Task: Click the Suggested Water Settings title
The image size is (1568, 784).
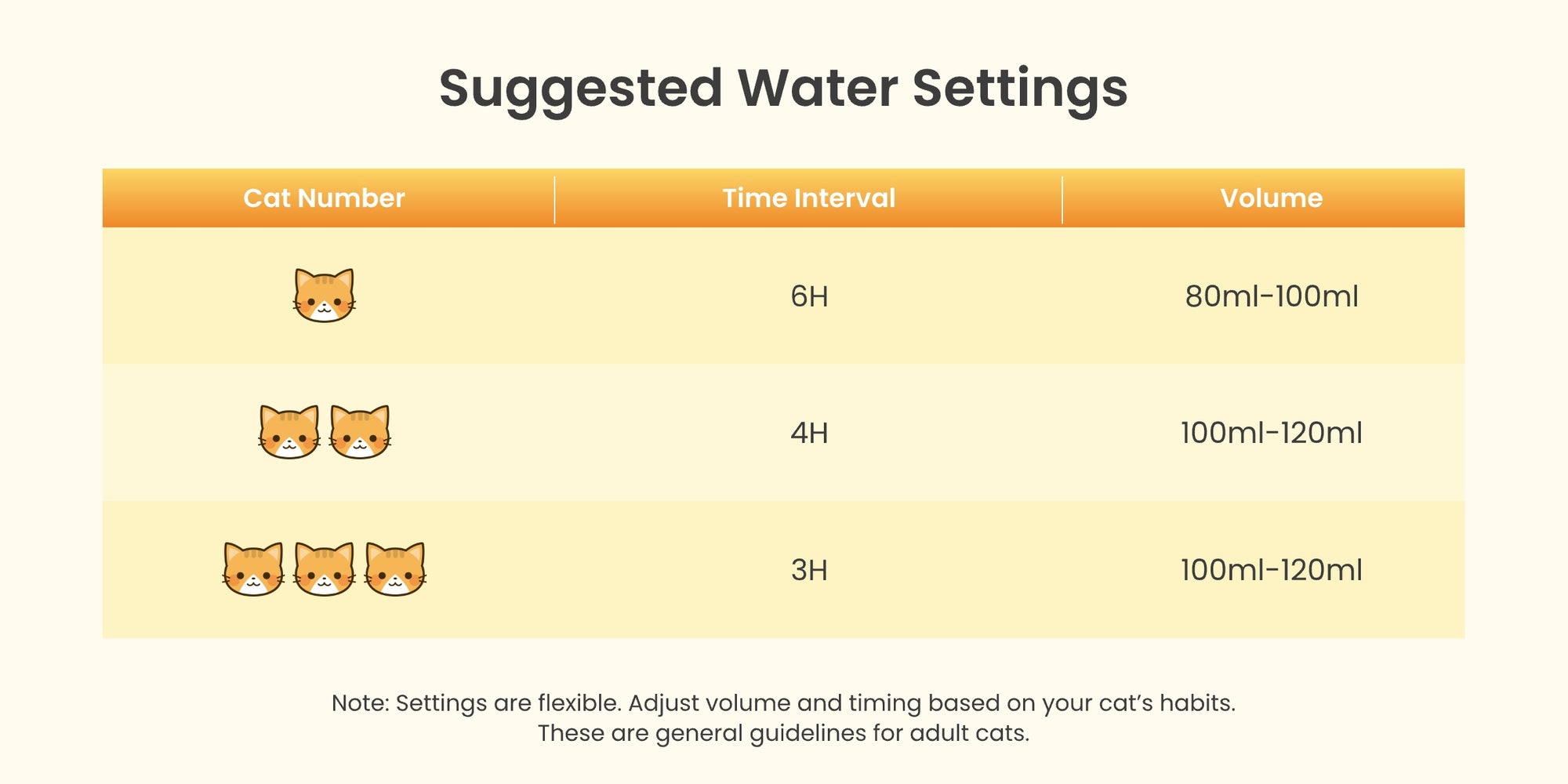Action: (x=783, y=88)
